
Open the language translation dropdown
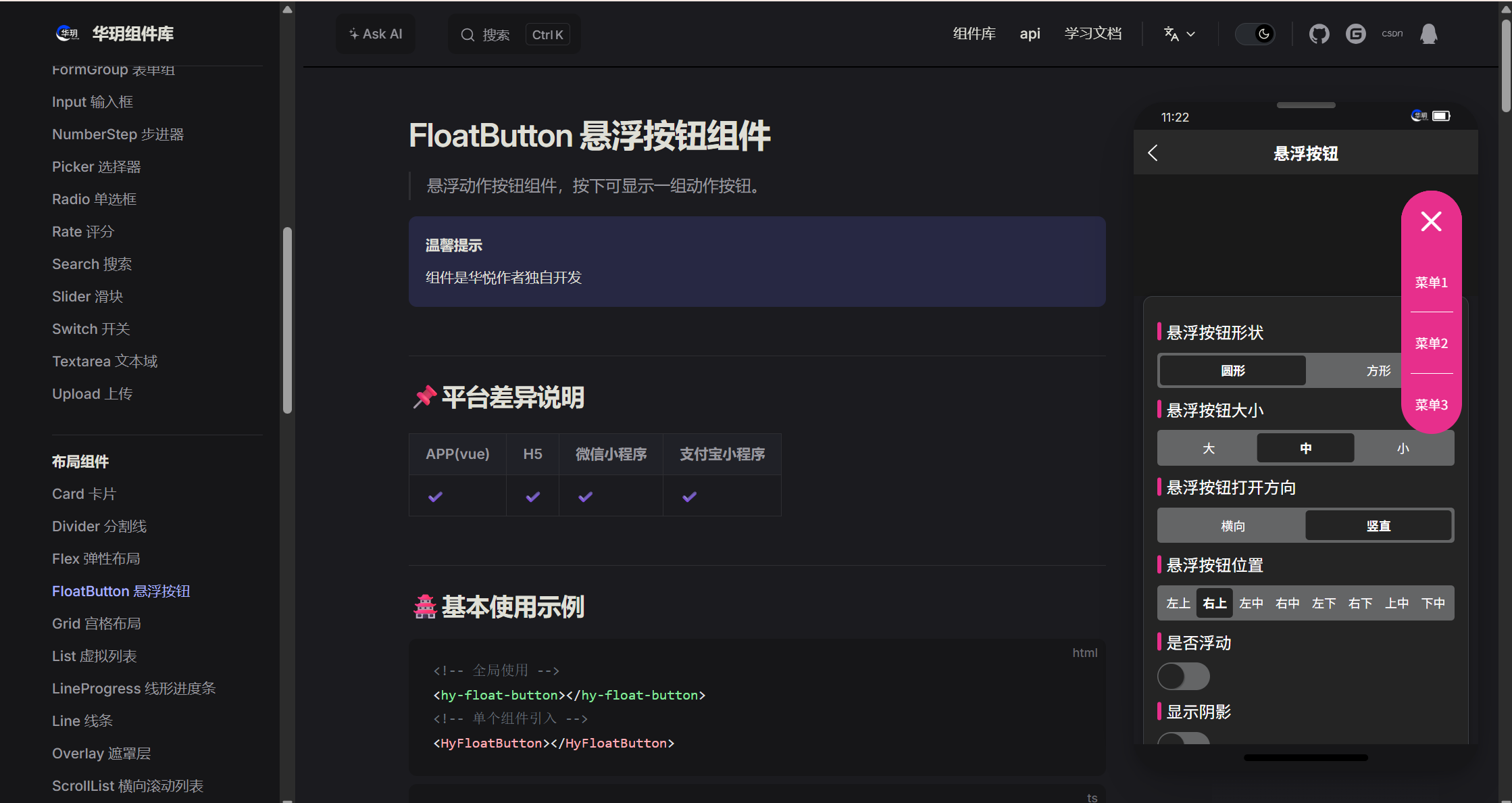(1179, 34)
